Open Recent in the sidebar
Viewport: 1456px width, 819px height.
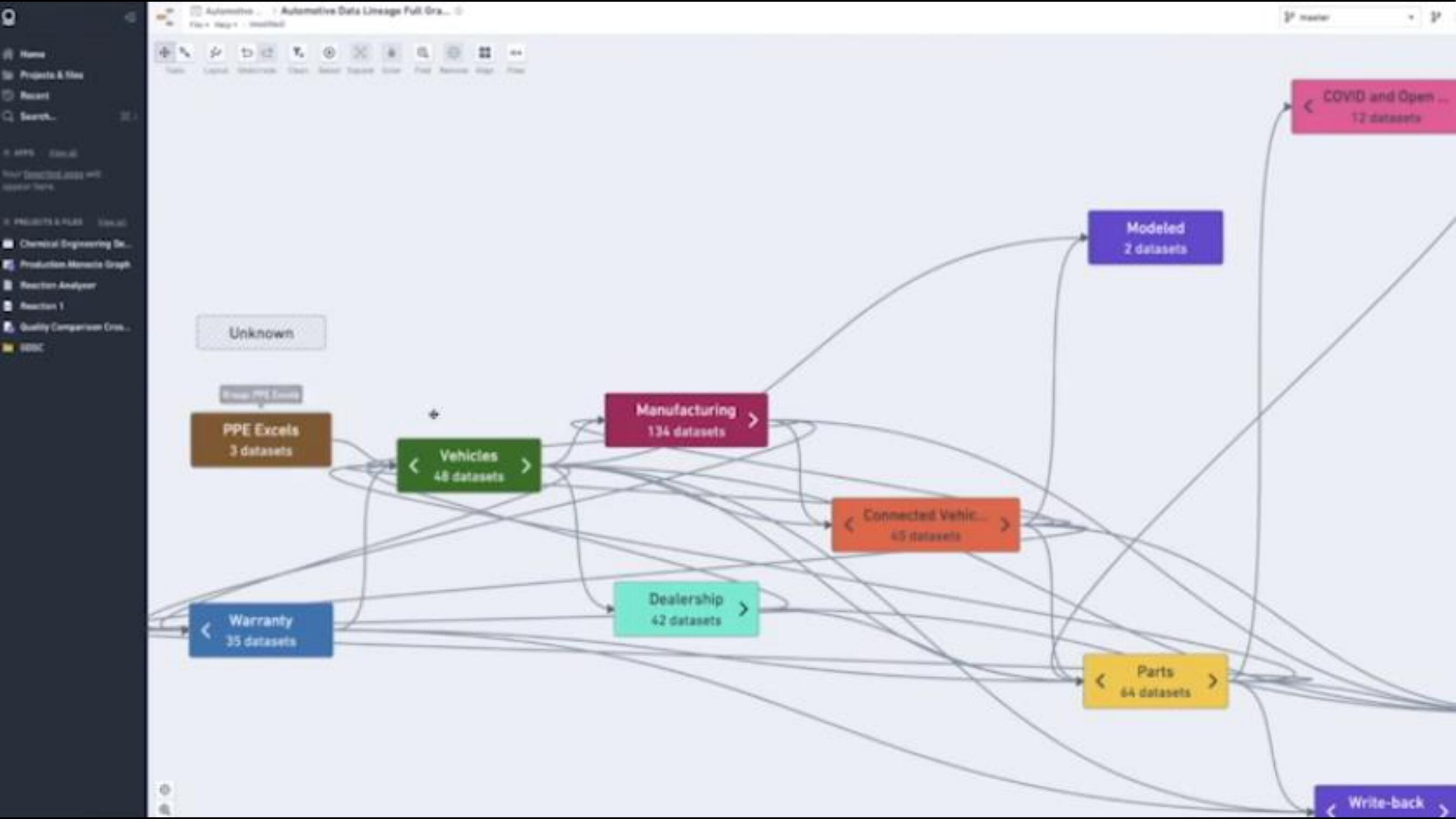click(34, 96)
